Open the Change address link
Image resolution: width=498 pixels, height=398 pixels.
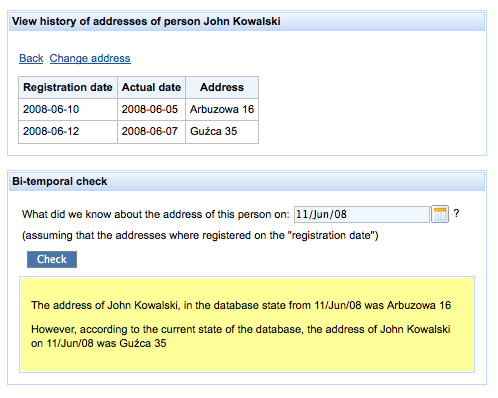90,58
